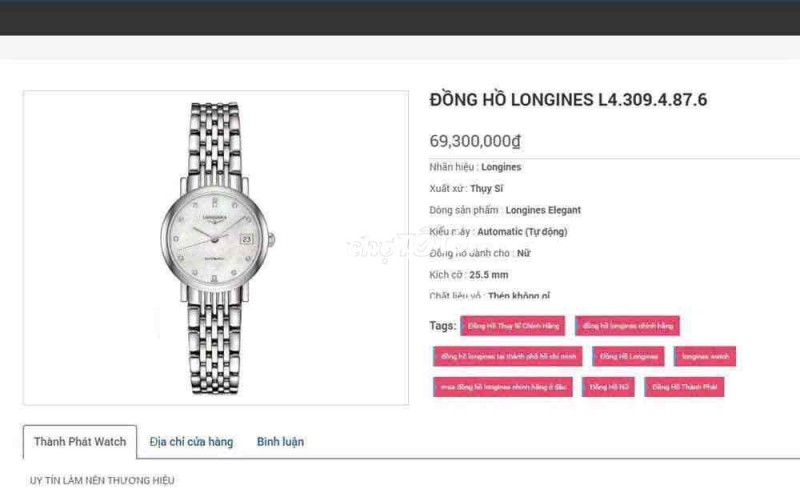
Task: Open tag longines tại thành phố hồ chí minh
Action: 508,356
